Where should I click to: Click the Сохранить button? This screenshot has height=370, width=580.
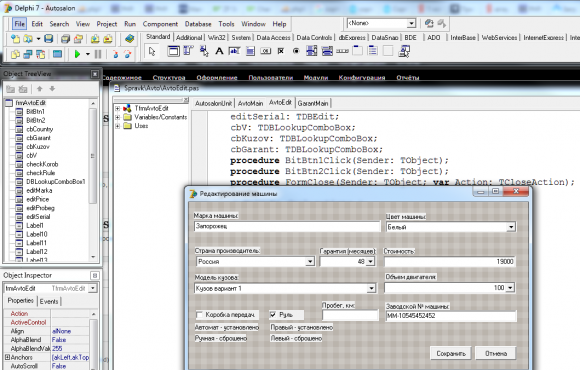tap(451, 353)
